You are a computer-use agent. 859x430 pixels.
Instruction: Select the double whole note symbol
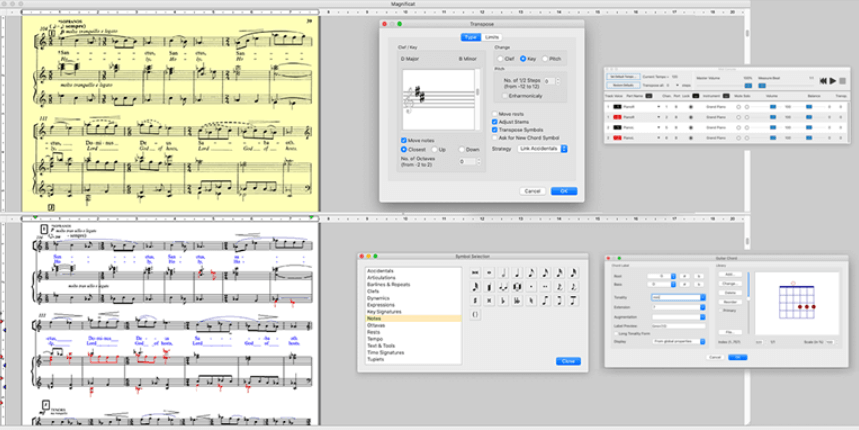475,273
